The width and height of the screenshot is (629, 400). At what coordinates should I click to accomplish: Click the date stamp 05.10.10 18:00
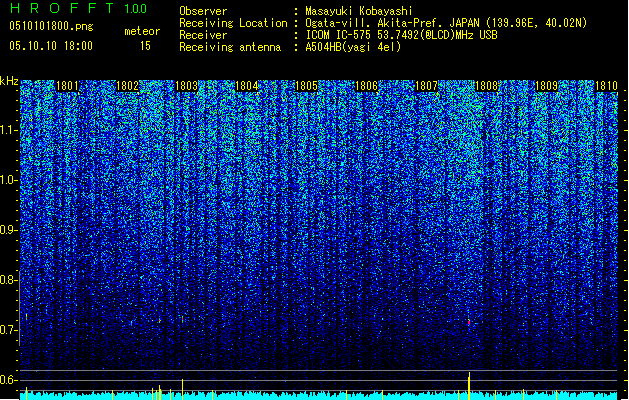tap(51, 46)
